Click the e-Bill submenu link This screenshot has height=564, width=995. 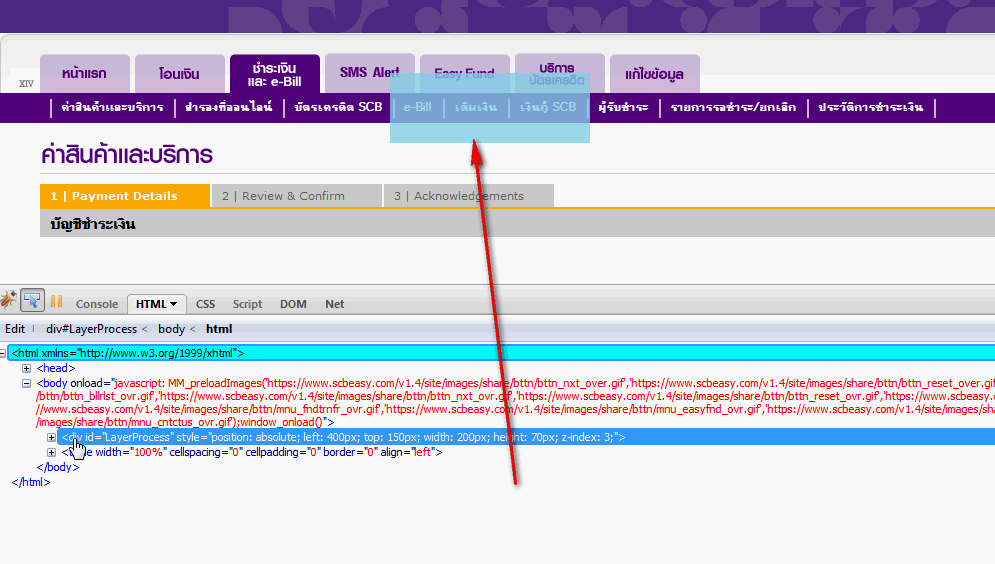tap(418, 107)
